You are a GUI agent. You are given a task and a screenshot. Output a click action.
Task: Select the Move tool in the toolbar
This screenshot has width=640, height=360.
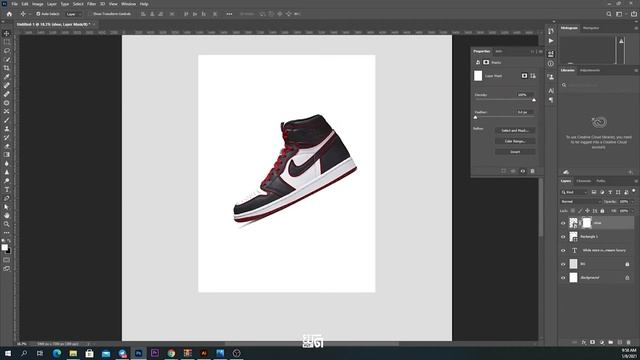click(7, 33)
